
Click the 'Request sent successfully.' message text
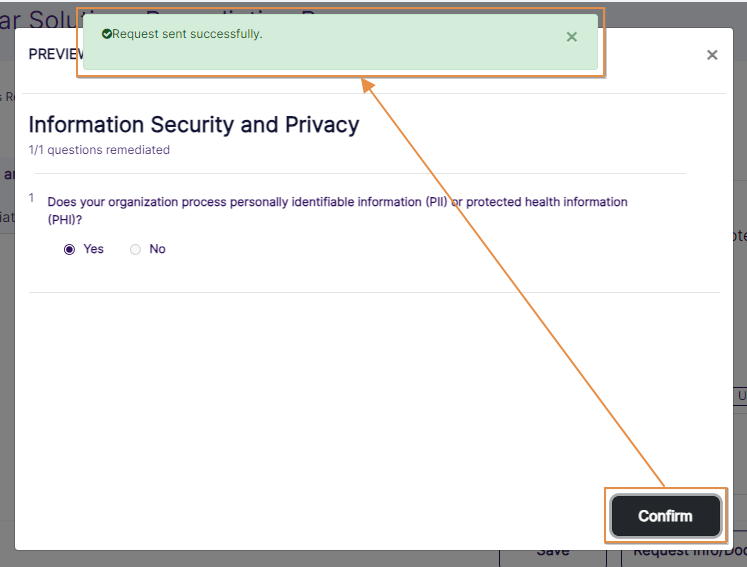187,34
